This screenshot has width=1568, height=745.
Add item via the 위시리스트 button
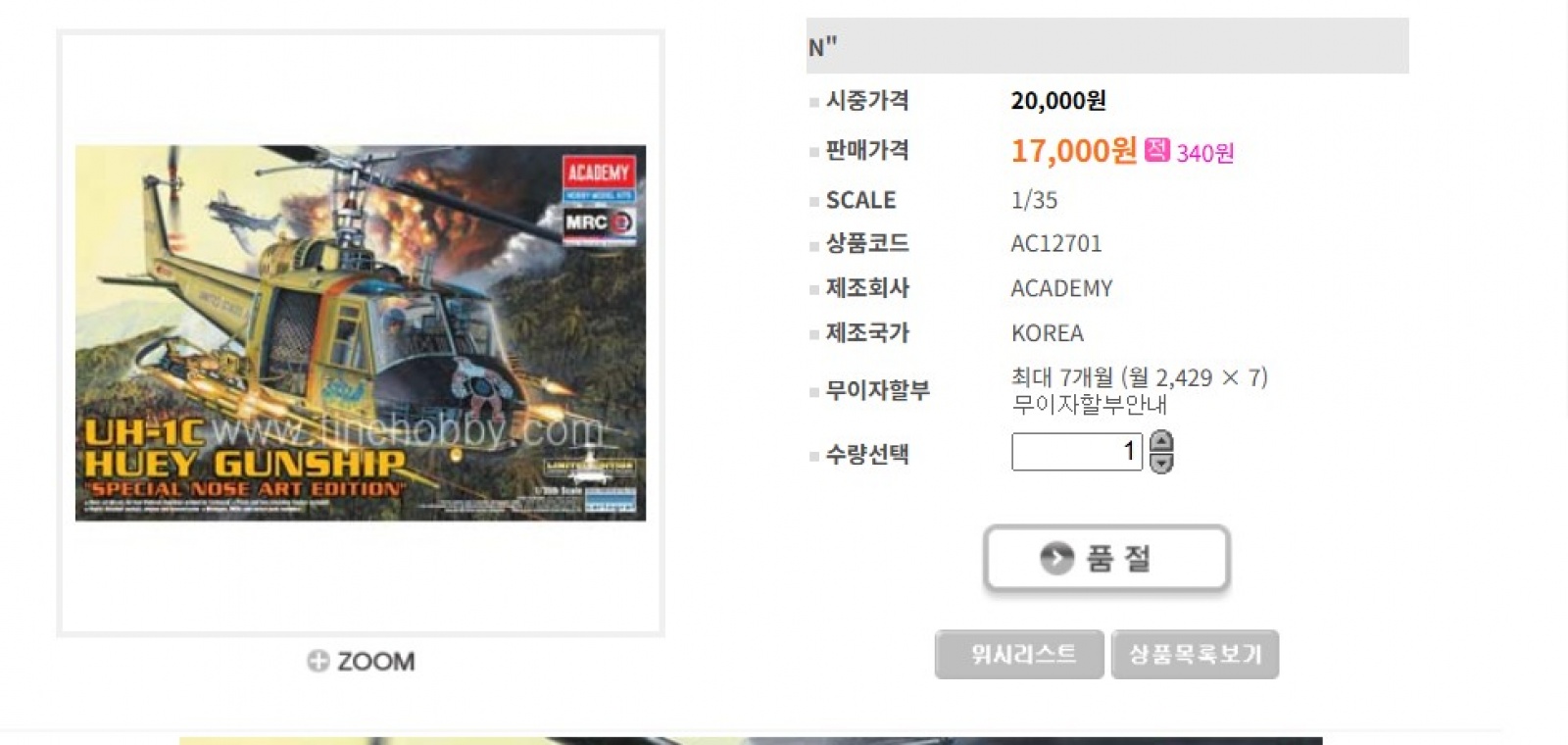click(1019, 654)
